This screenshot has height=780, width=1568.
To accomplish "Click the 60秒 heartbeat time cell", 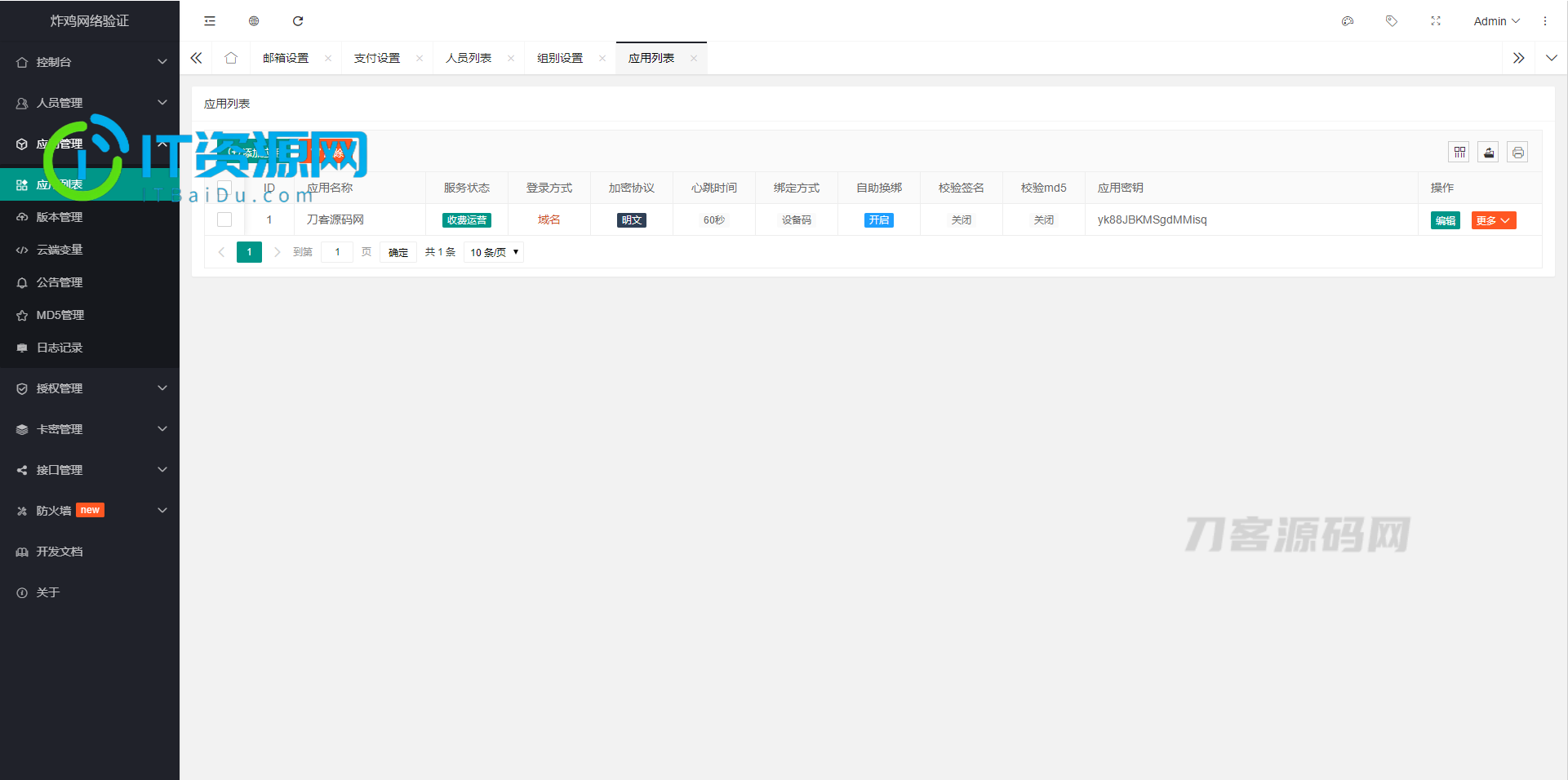I will click(x=714, y=220).
